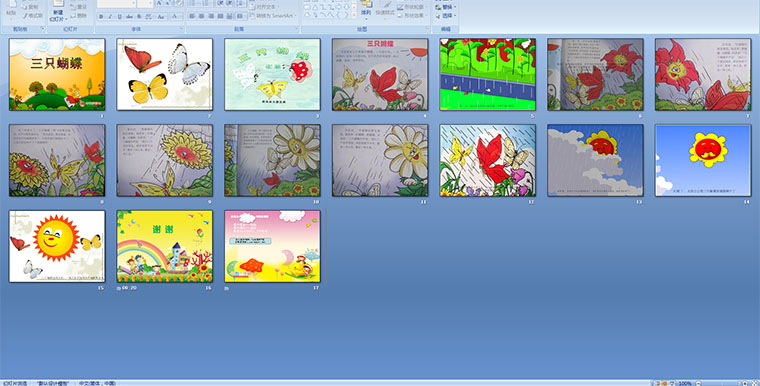Open the Select (选择) editing menu
Image resolution: width=760 pixels, height=386 pixels.
(x=445, y=15)
